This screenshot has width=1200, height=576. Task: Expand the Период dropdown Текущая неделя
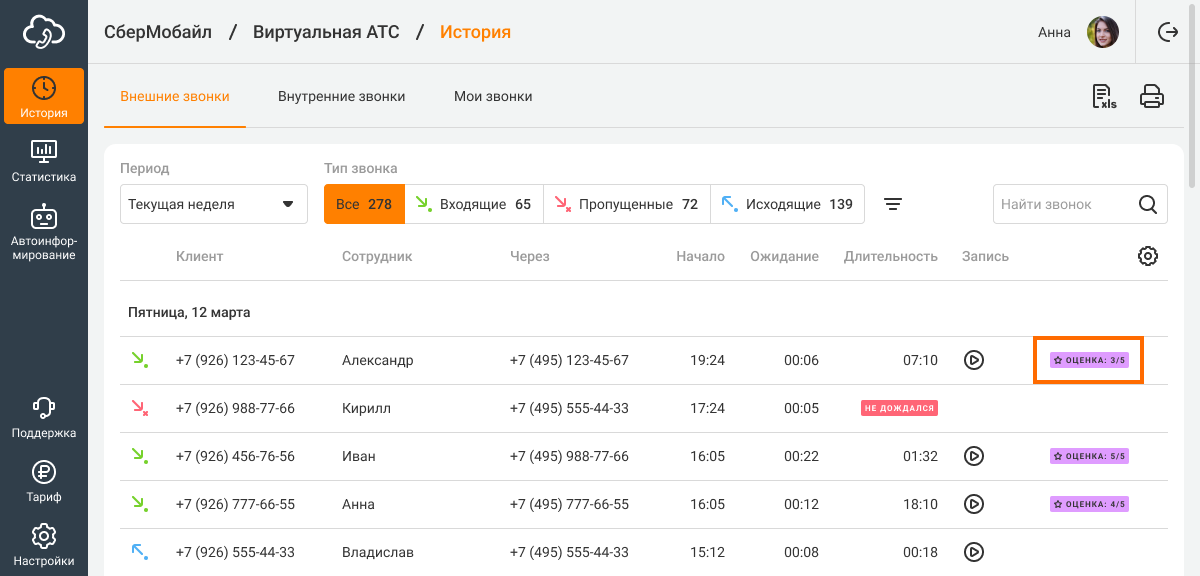(214, 204)
